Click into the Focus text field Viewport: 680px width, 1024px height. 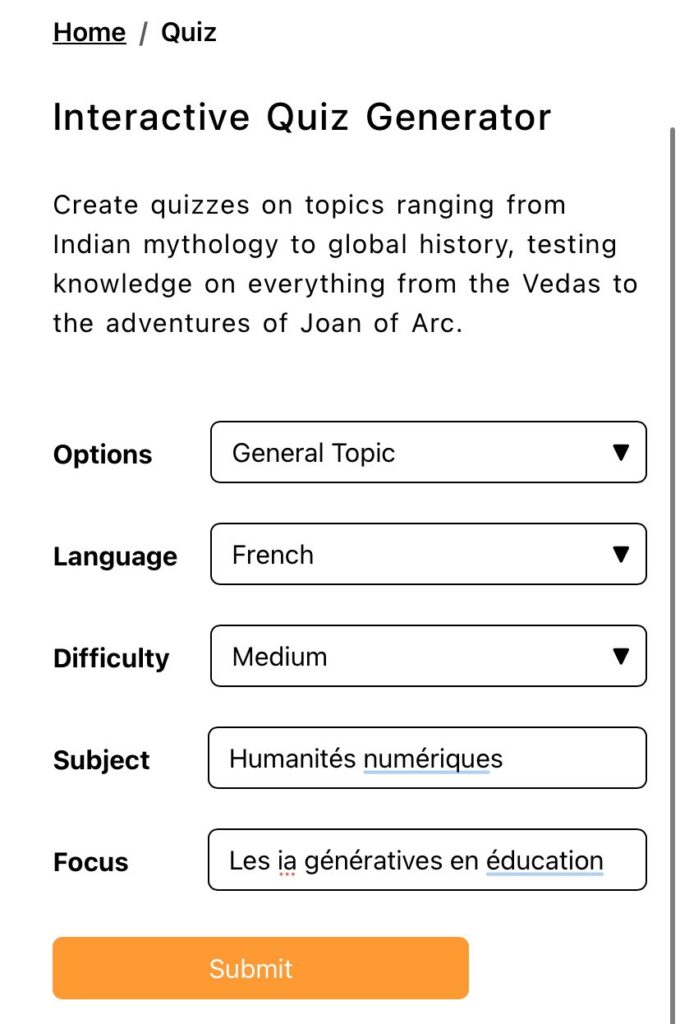point(427,860)
